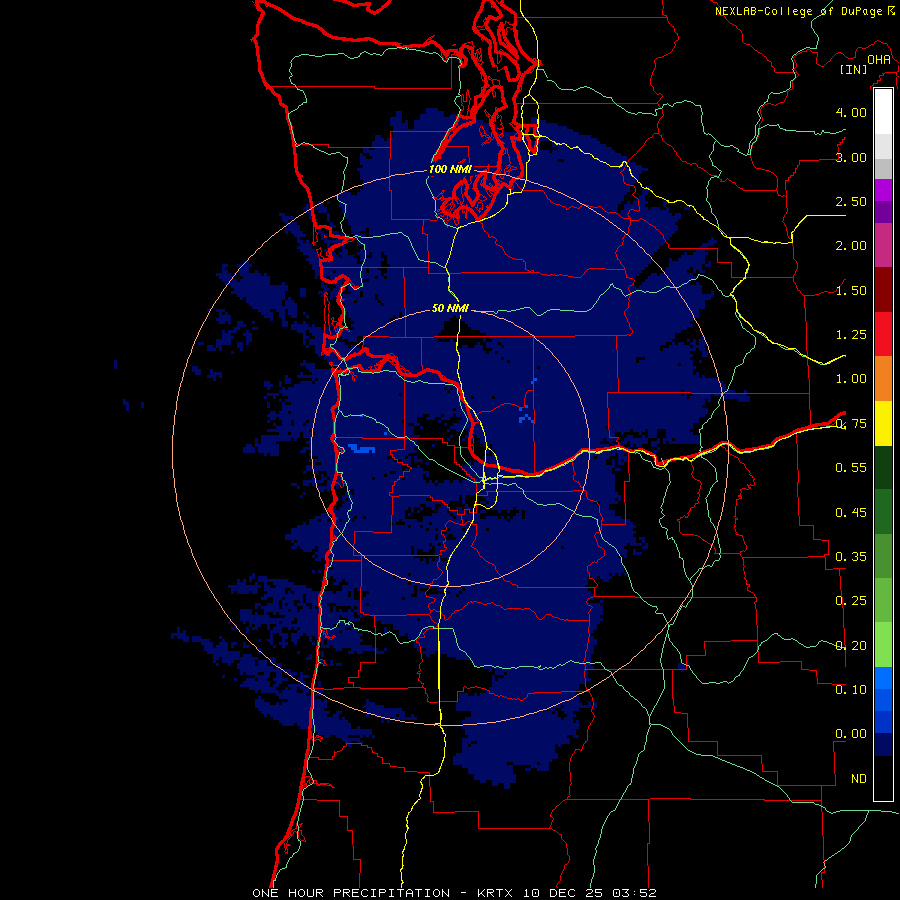Click the 1.50 legend value
Screen dimensions: 900x900
[x=851, y=290]
